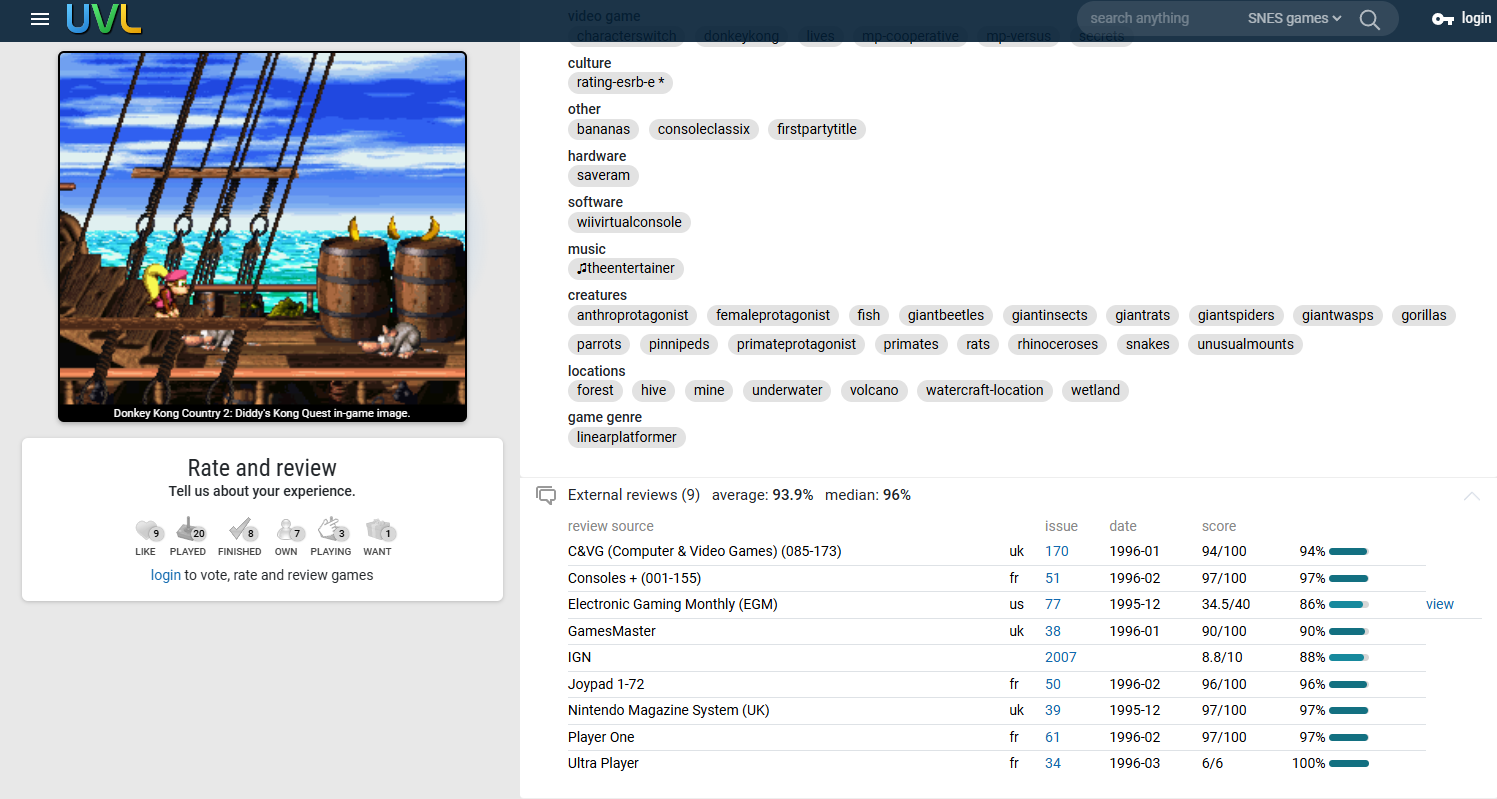Click the FINISHED checkmark icon
This screenshot has width=1497, height=799.
click(240, 529)
